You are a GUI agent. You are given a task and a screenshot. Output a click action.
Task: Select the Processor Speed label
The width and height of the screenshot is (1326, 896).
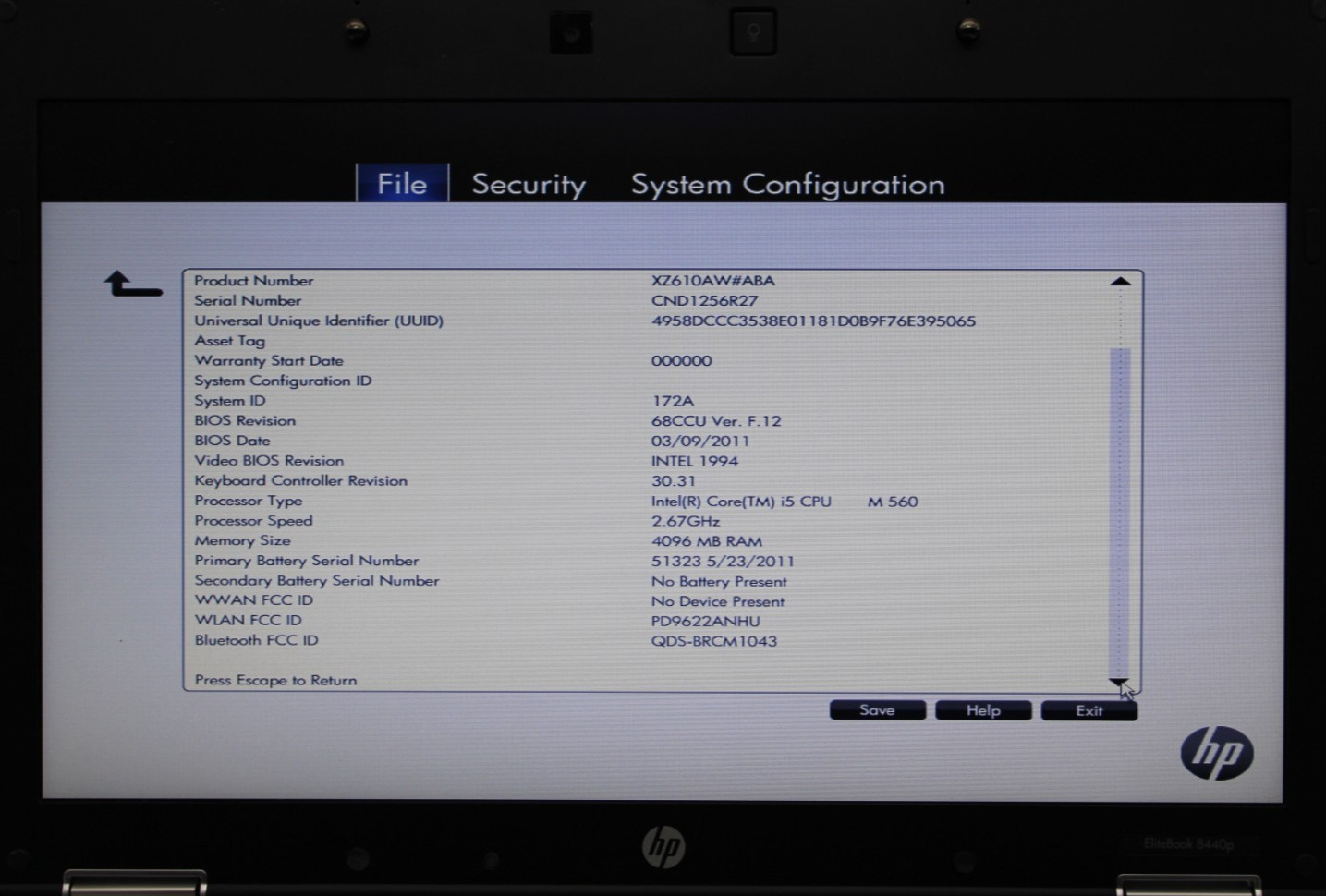click(x=253, y=521)
